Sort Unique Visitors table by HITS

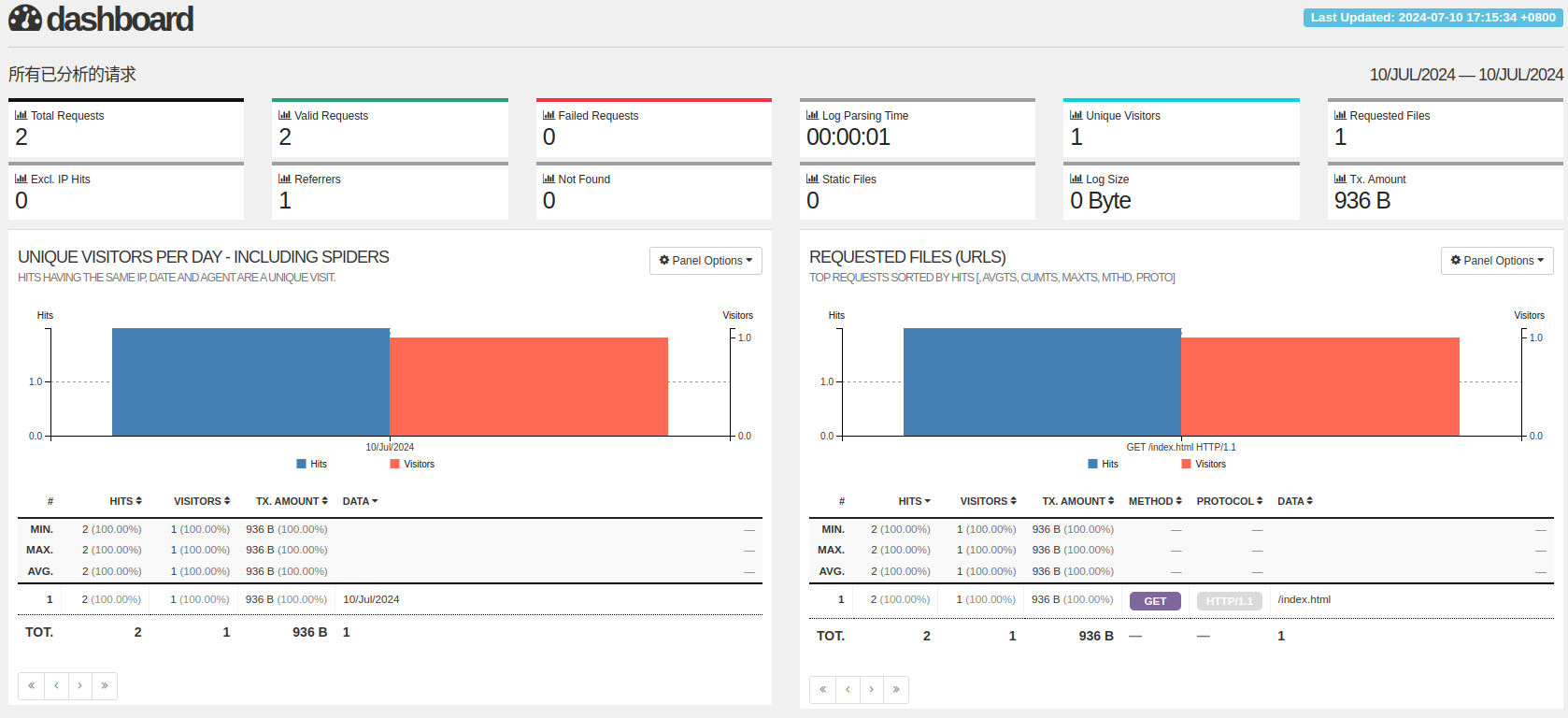click(x=125, y=501)
